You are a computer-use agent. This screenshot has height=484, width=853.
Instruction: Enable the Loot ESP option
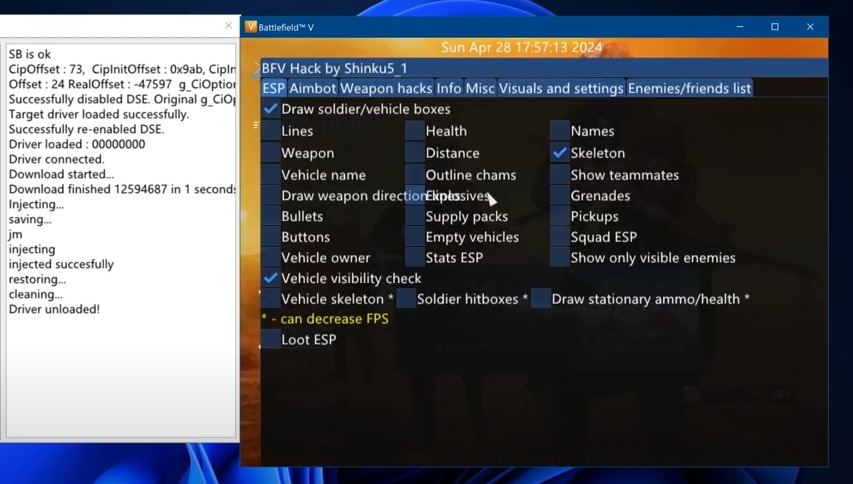271,340
